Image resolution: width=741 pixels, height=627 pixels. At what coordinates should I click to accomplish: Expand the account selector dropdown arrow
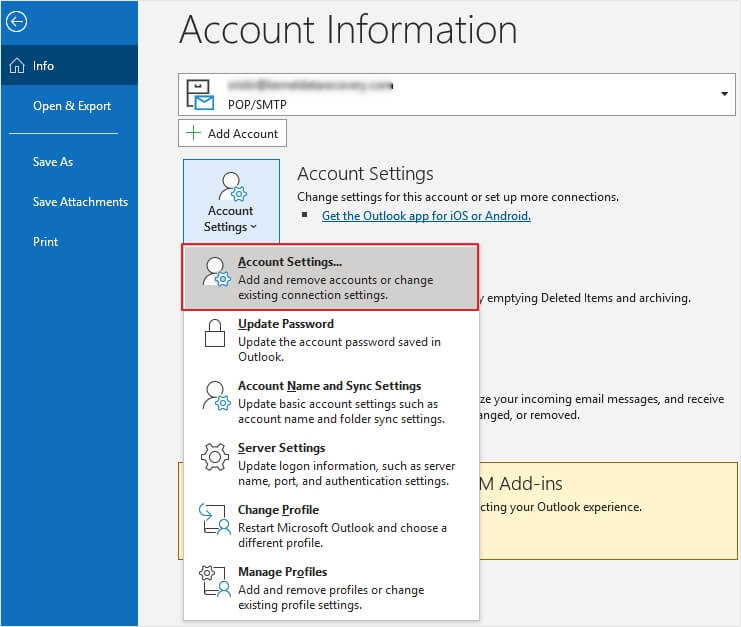pos(724,94)
